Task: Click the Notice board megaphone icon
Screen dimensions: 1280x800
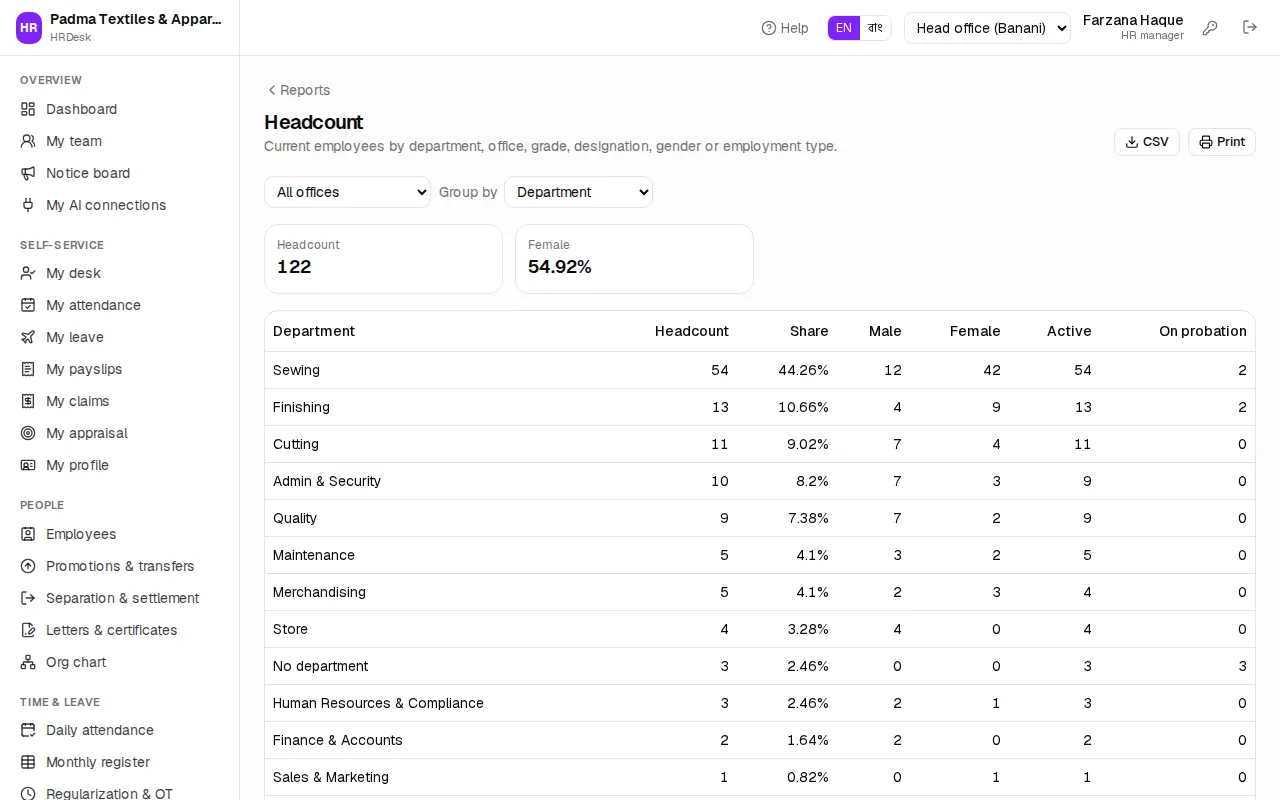Action: click(28, 173)
